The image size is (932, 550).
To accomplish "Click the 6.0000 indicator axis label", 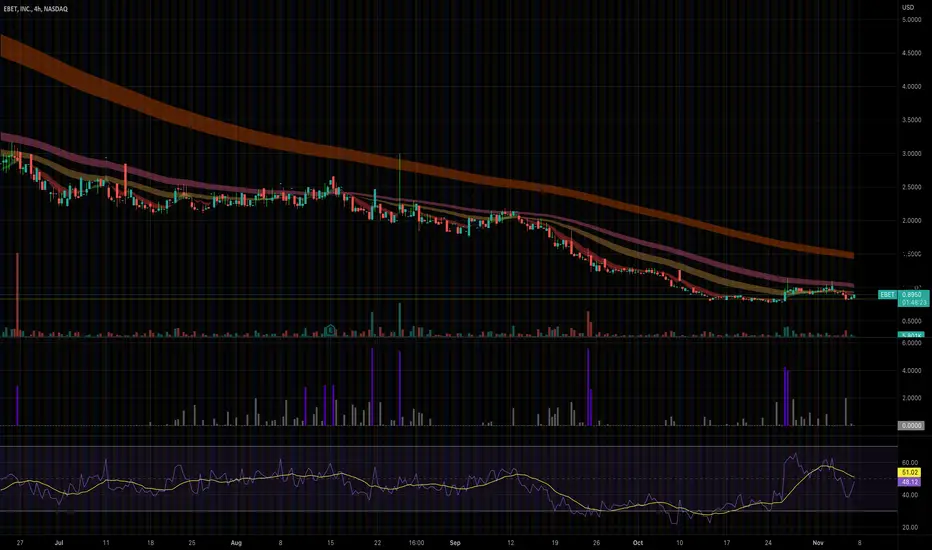I will pyautogui.click(x=911, y=343).
